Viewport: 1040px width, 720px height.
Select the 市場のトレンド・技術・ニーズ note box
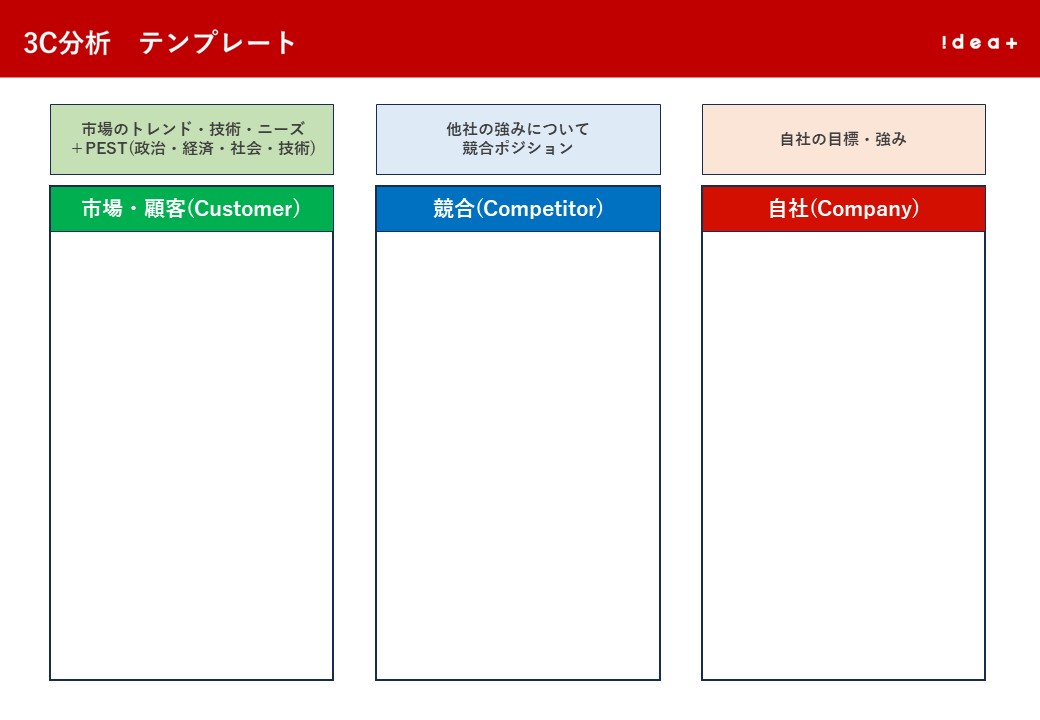pyautogui.click(x=190, y=139)
